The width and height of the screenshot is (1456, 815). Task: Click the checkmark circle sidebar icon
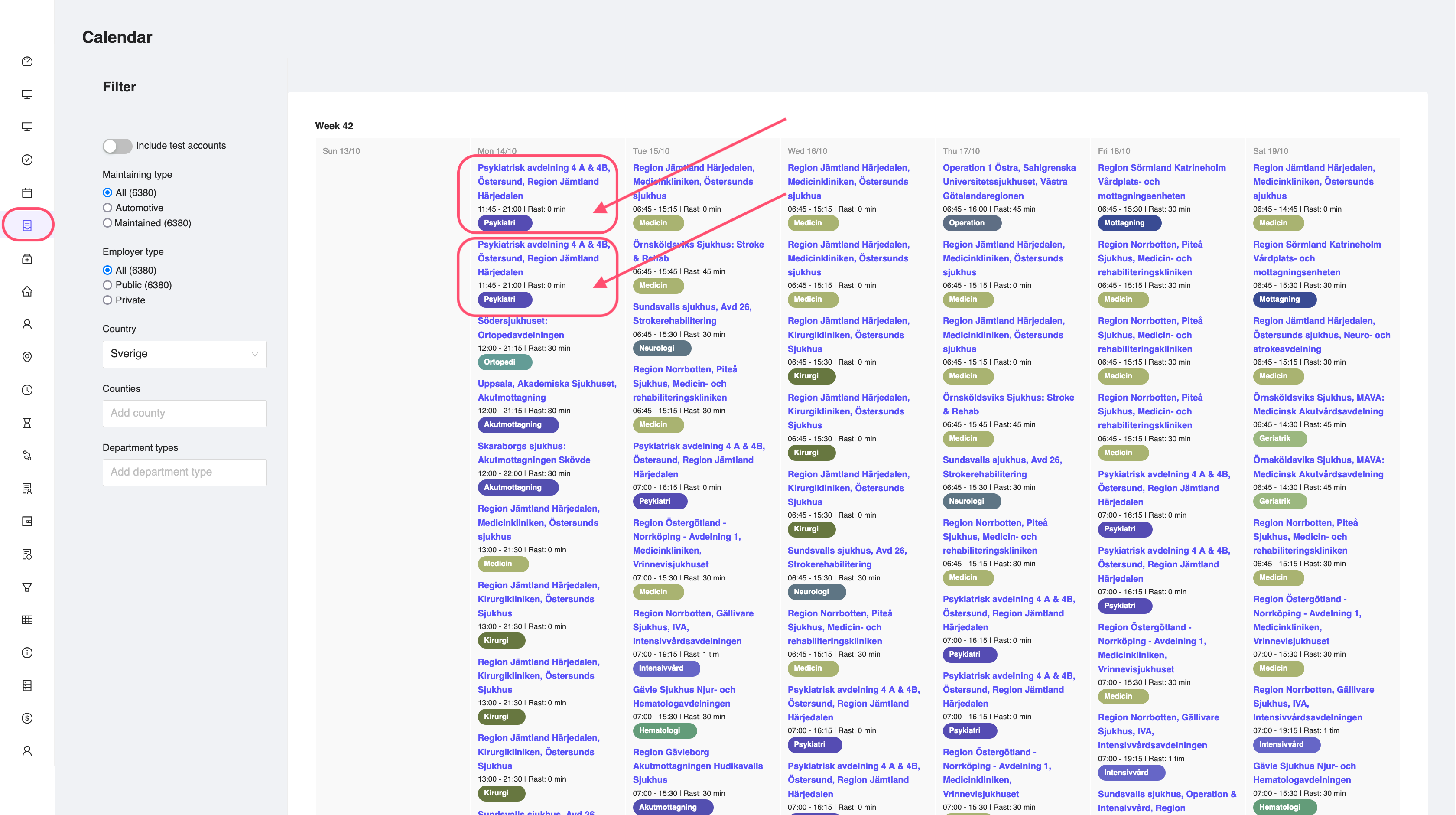26,160
